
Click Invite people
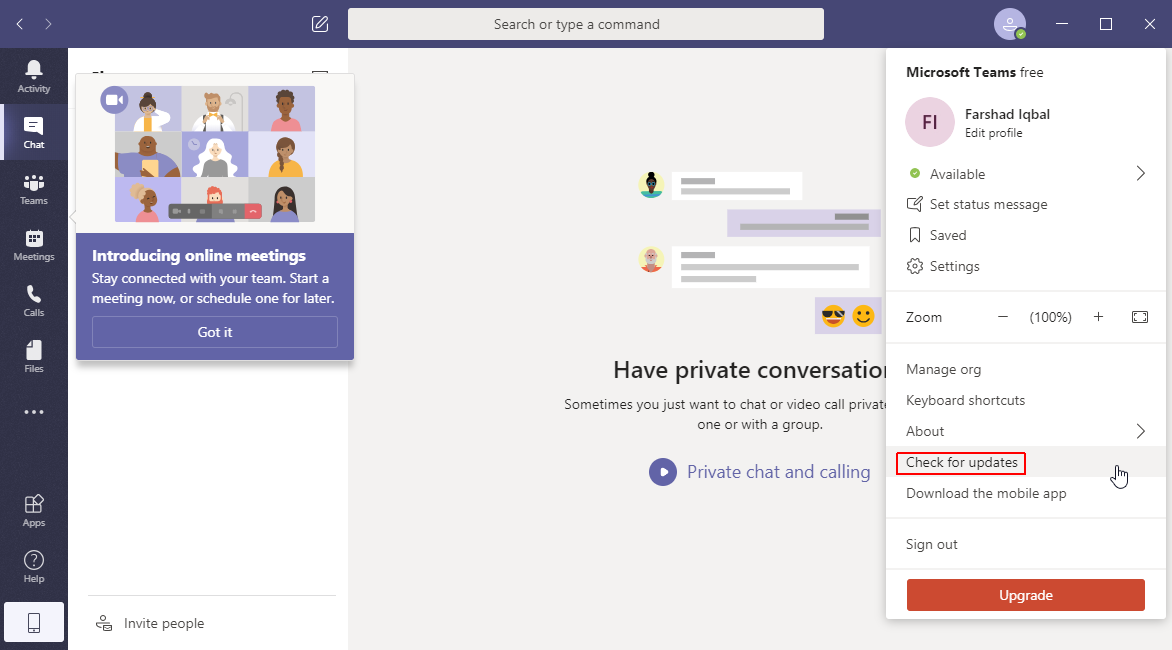[x=149, y=623]
